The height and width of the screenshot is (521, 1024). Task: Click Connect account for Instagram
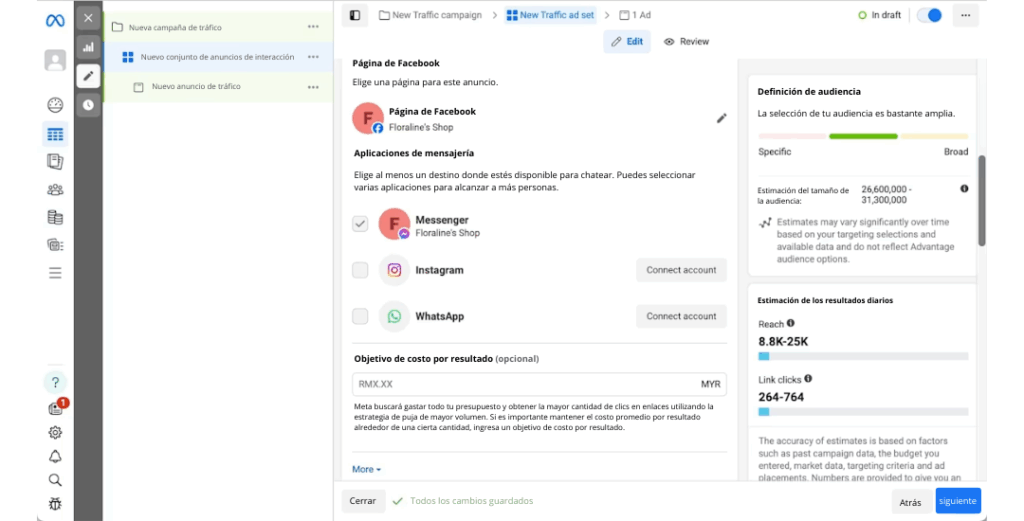pos(681,270)
